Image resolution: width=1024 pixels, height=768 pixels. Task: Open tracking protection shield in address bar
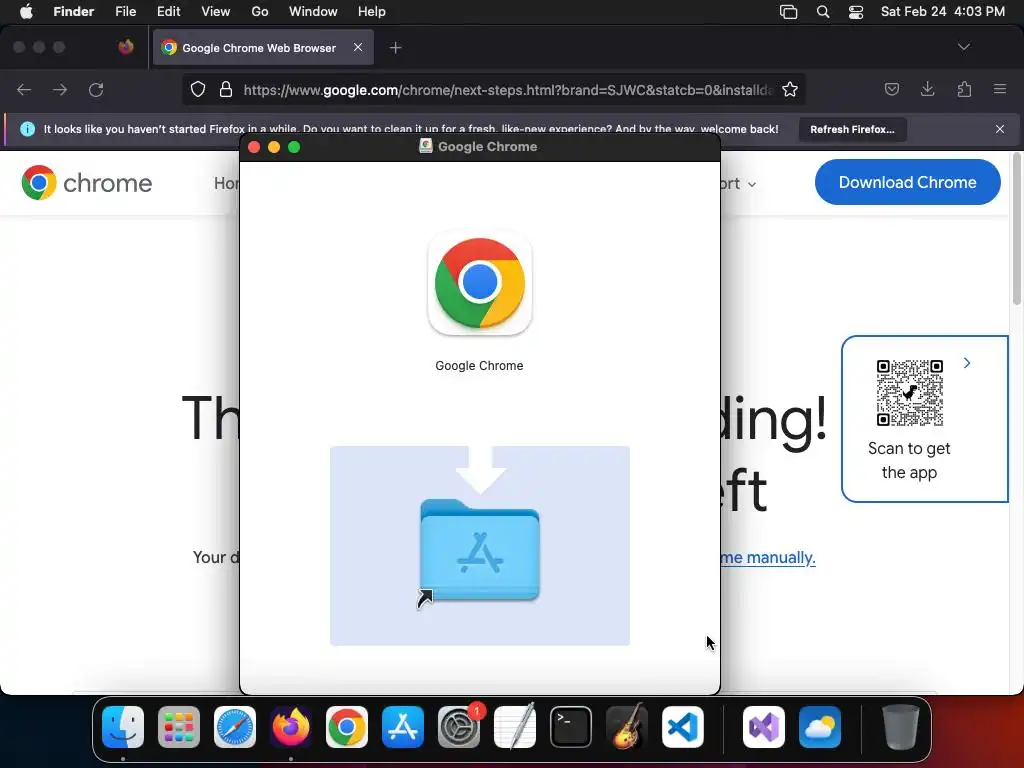(198, 89)
